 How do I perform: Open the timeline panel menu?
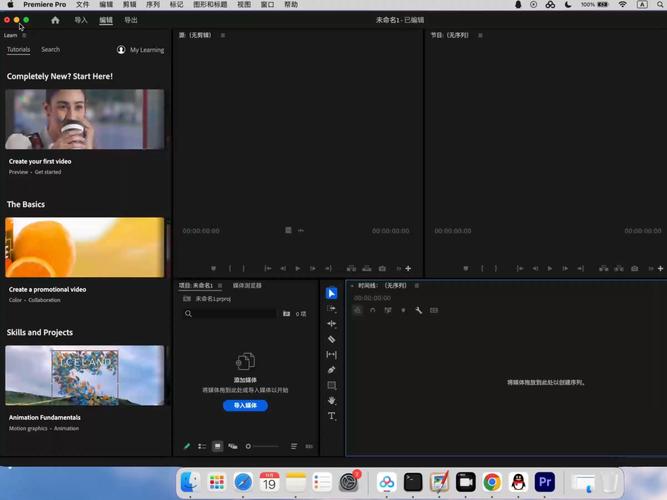pos(417,286)
